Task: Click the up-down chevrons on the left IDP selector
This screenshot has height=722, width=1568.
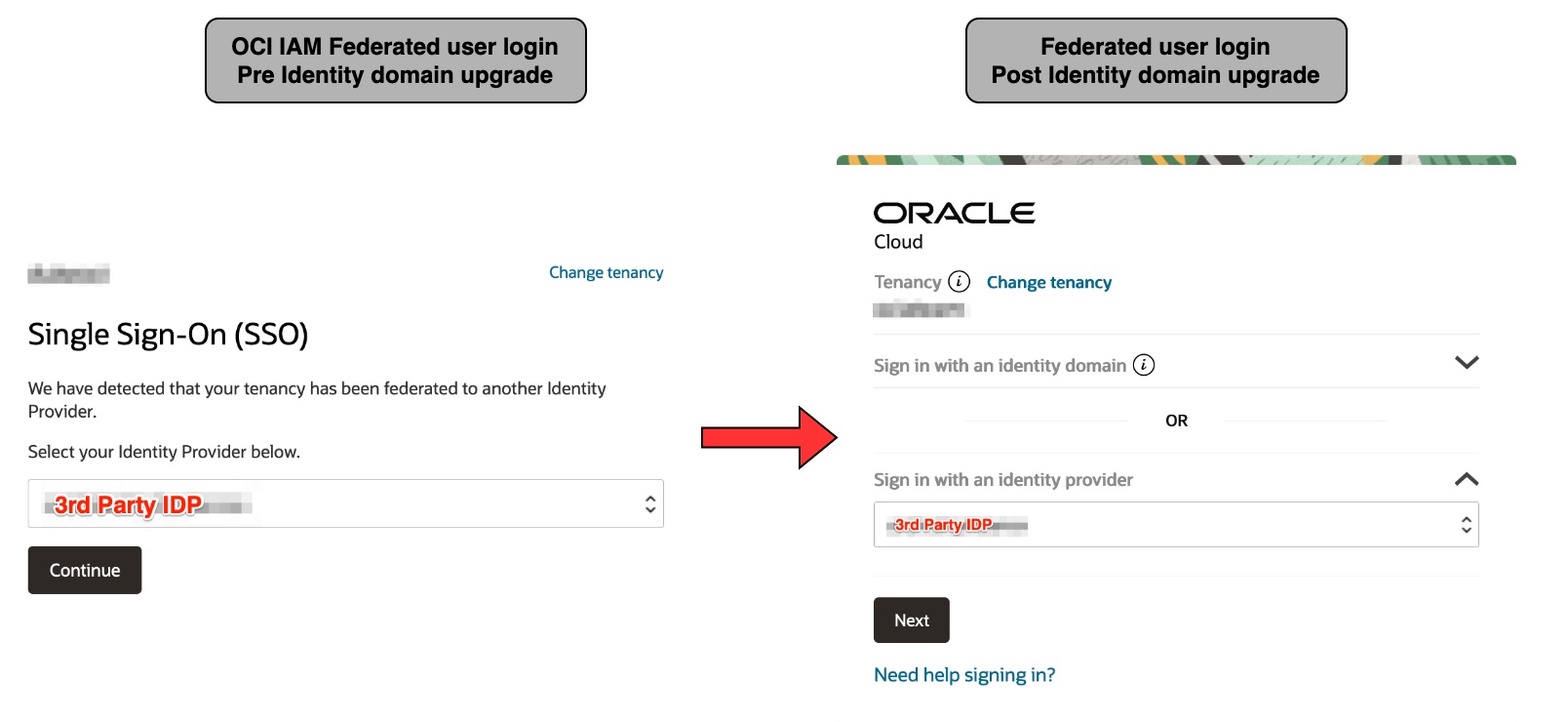Action: [650, 502]
